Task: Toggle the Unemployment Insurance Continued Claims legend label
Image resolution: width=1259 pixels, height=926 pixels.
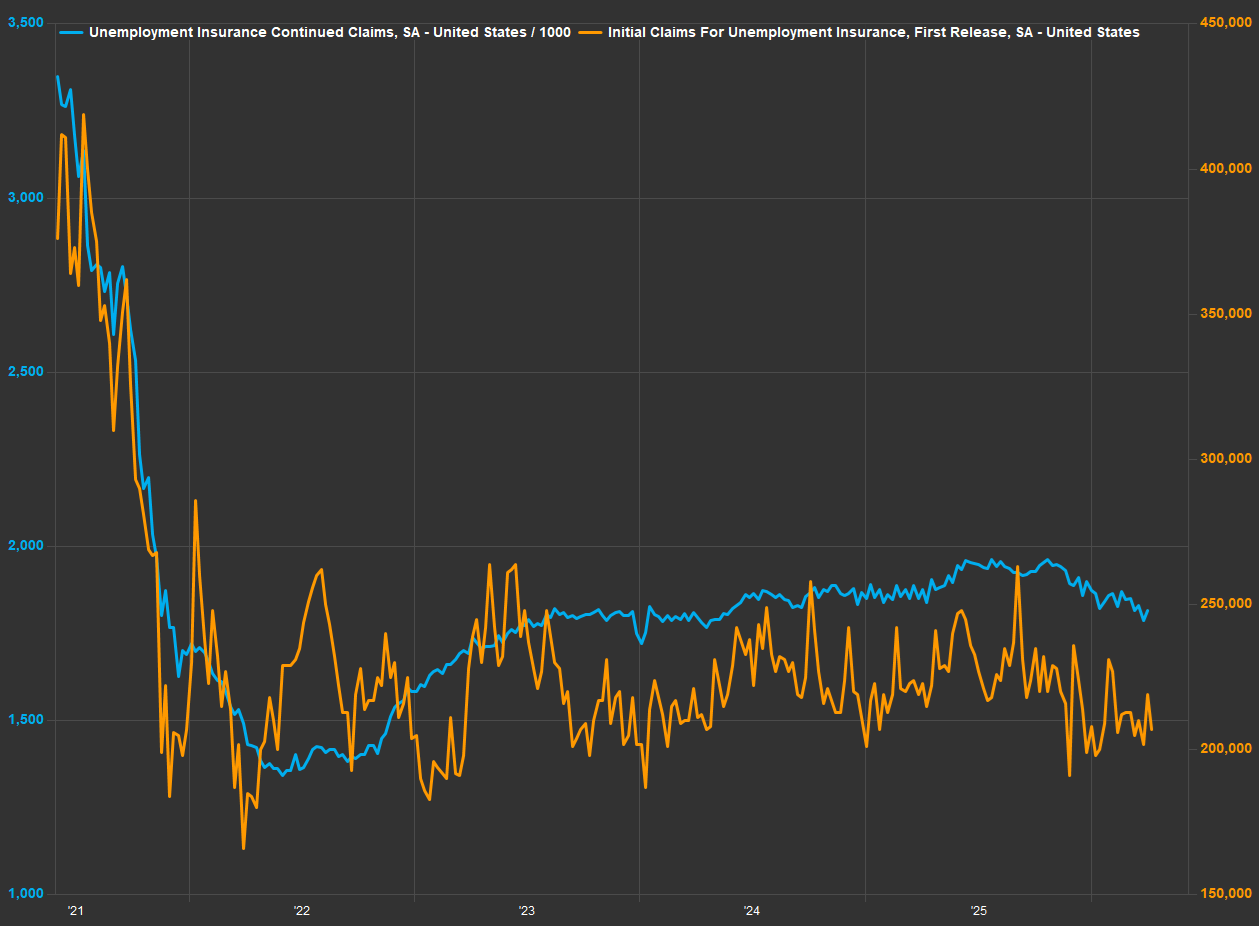Action: [330, 32]
